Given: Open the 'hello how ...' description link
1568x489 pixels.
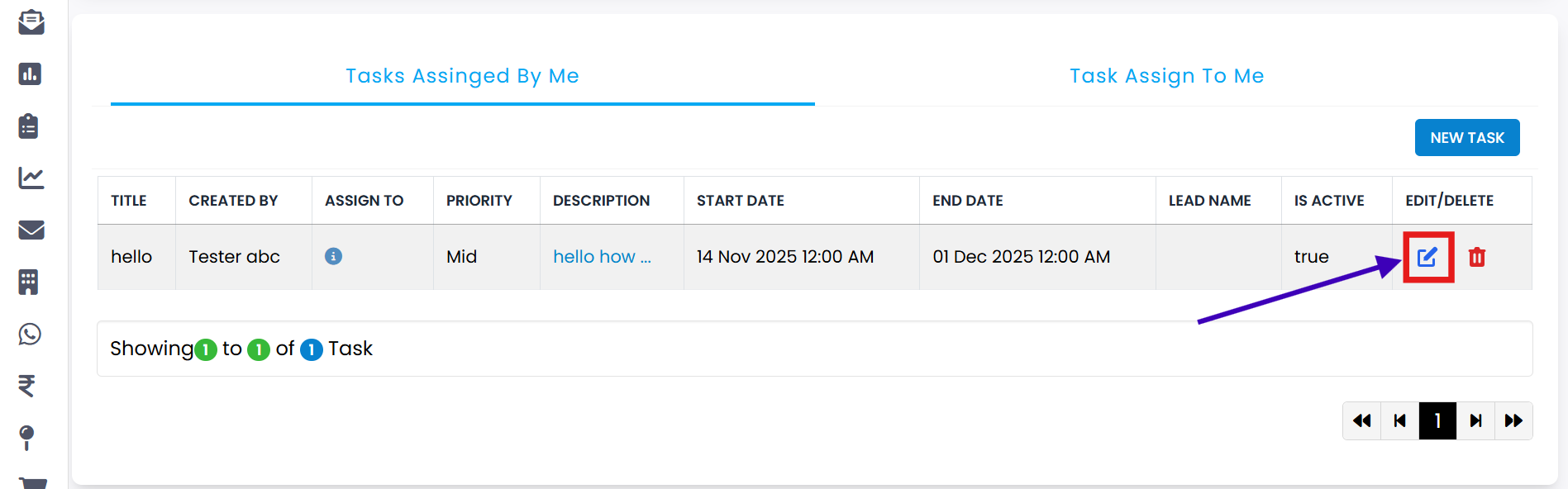Looking at the screenshot, I should click(x=602, y=257).
